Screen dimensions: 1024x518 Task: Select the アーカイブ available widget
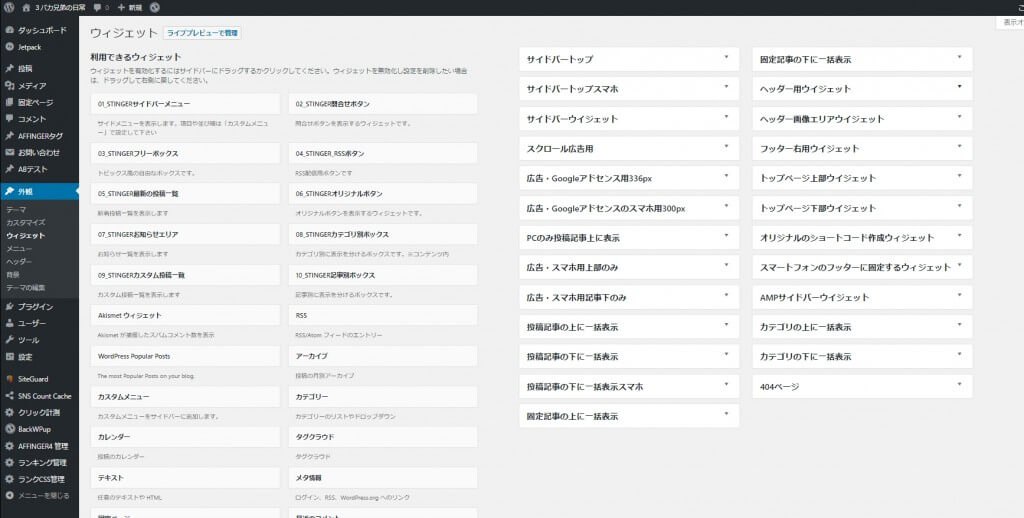[383, 356]
